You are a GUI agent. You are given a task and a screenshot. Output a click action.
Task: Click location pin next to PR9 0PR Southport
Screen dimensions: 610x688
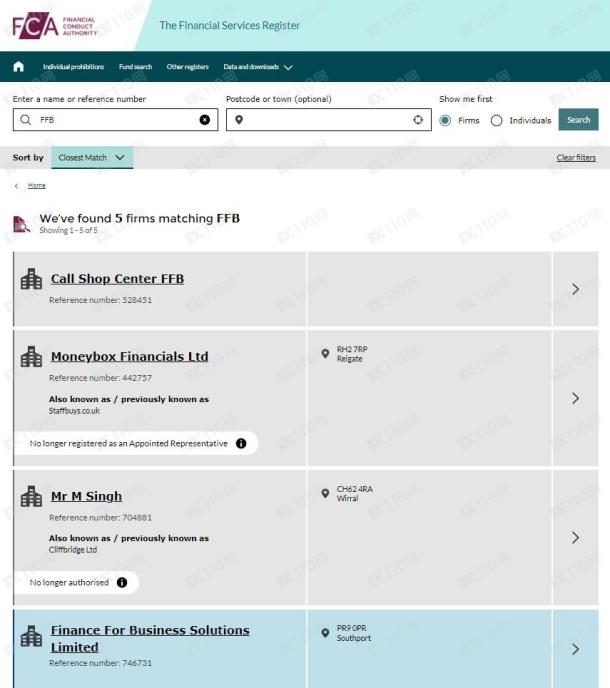[325, 633]
